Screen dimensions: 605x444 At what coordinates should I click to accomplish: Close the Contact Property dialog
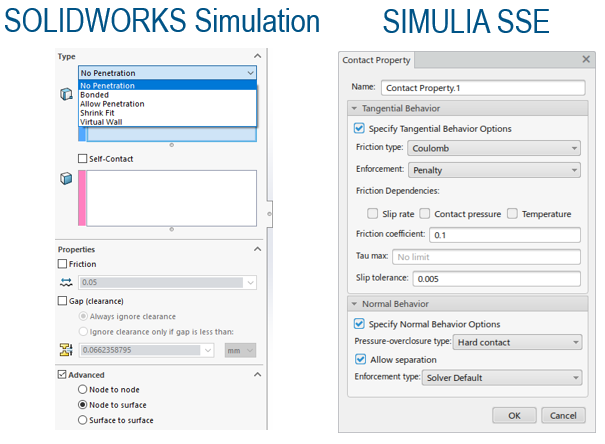tap(586, 60)
